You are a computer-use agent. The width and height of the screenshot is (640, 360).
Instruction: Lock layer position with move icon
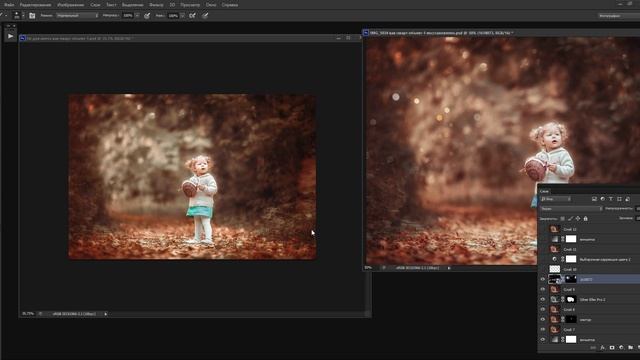pos(578,219)
